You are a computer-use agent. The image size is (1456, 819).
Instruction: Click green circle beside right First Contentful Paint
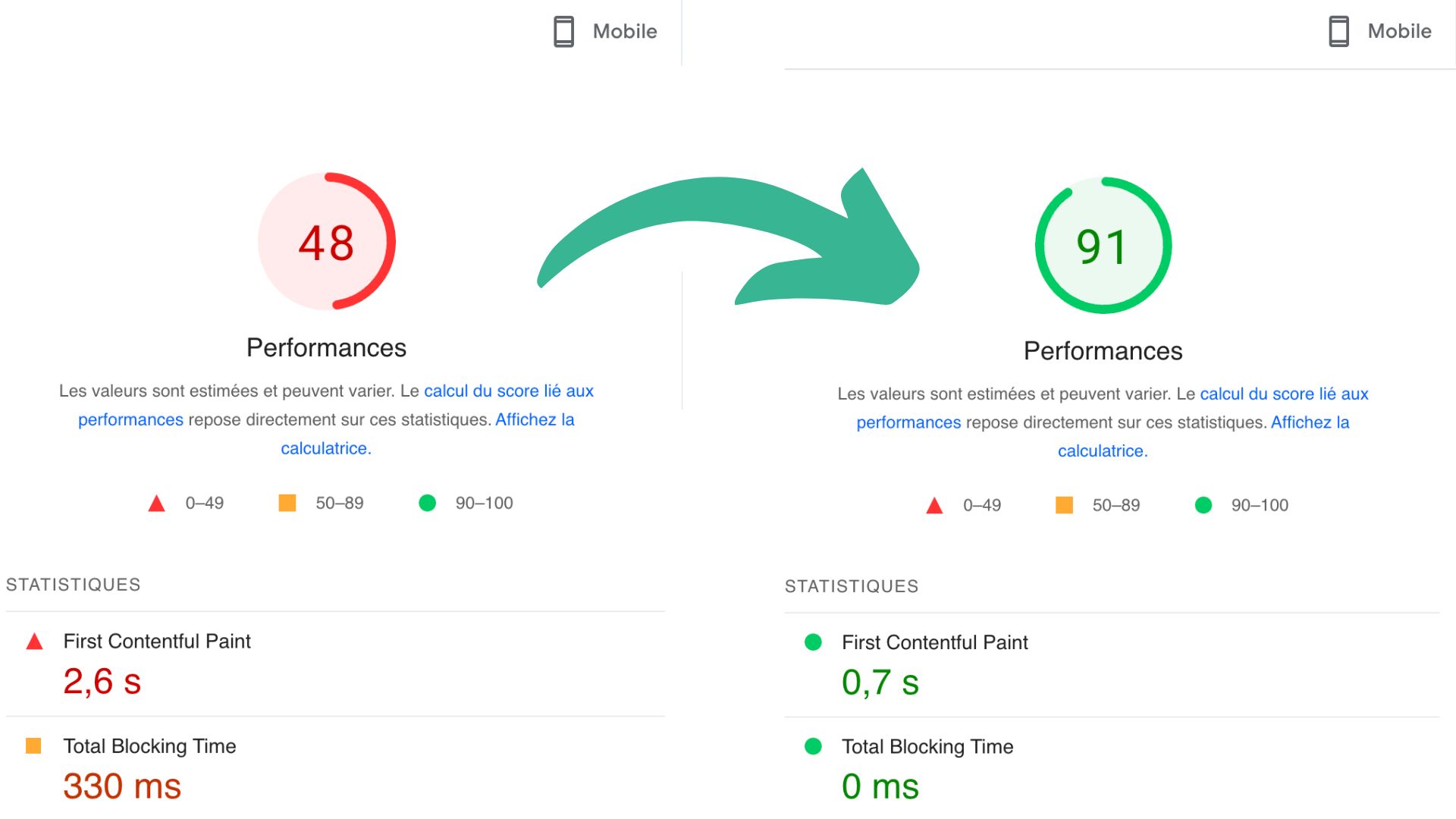(813, 642)
